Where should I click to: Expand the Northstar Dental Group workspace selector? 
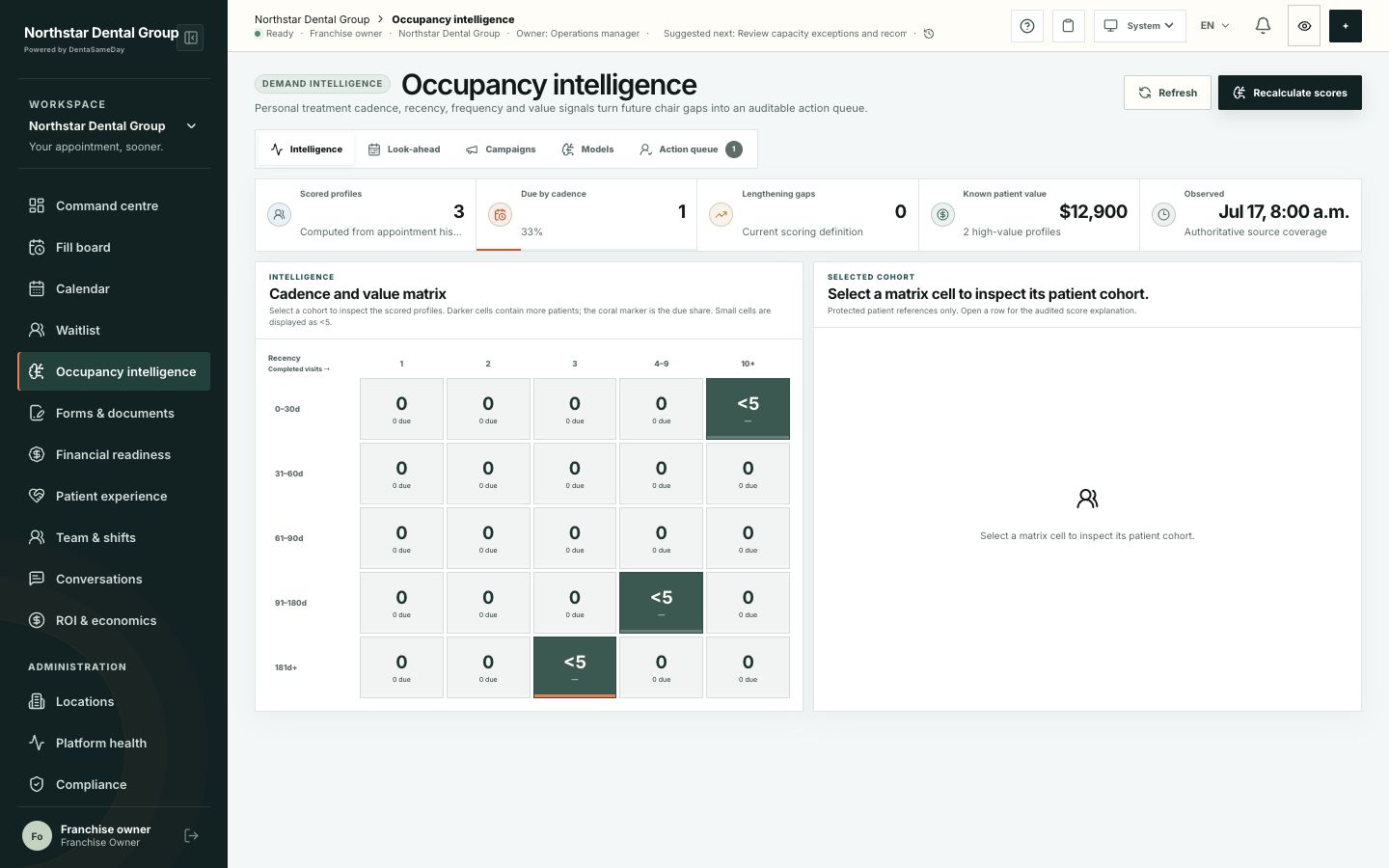click(114, 125)
